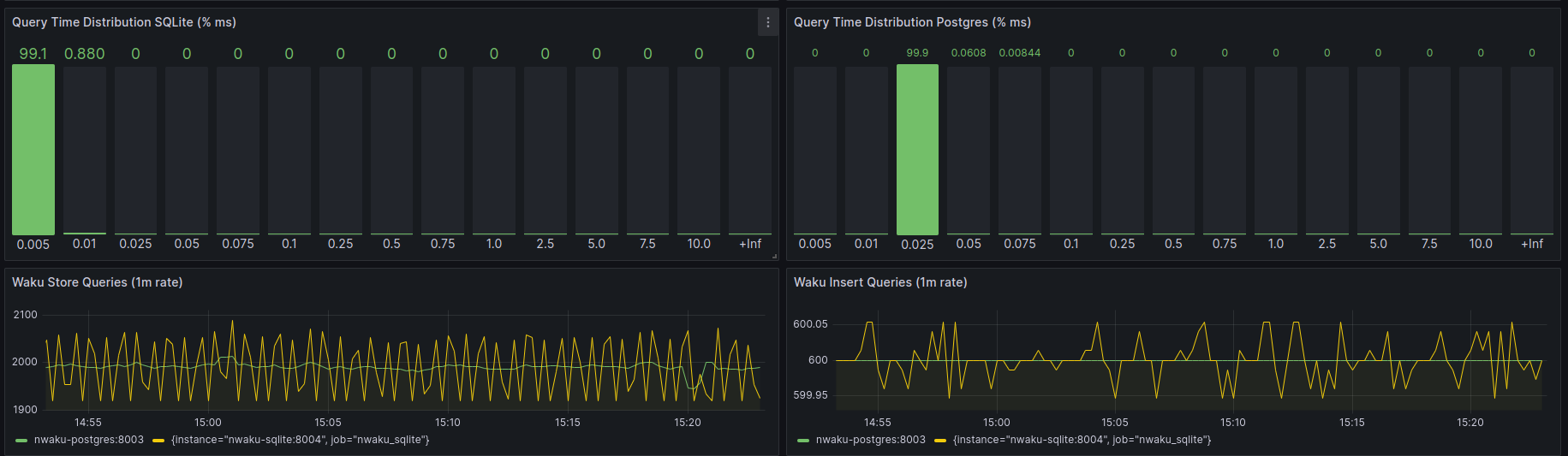Click green legend swatch in Waku Store Queries
Viewport: 1568px width, 456px height.
point(21,441)
